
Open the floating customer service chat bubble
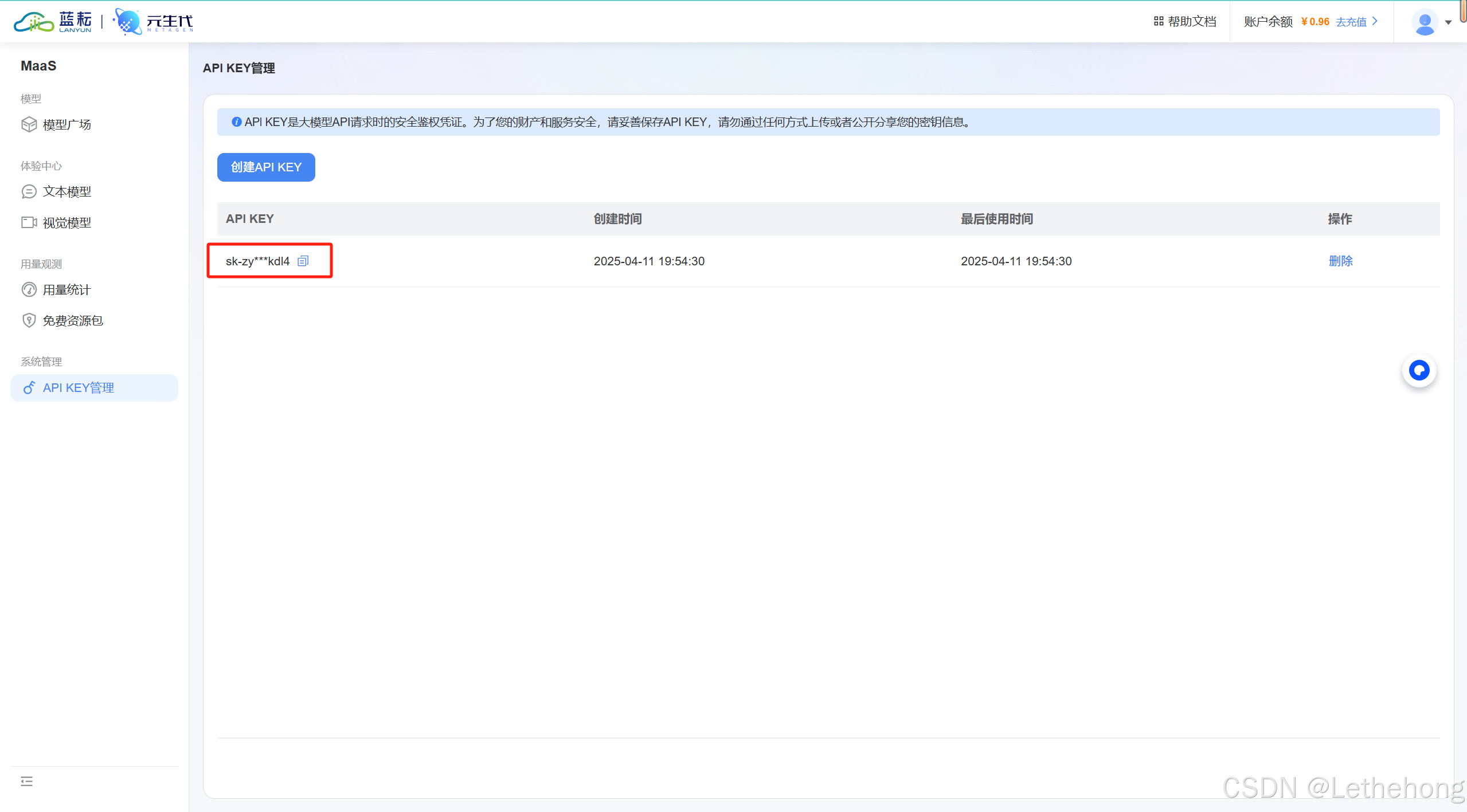tap(1419, 371)
